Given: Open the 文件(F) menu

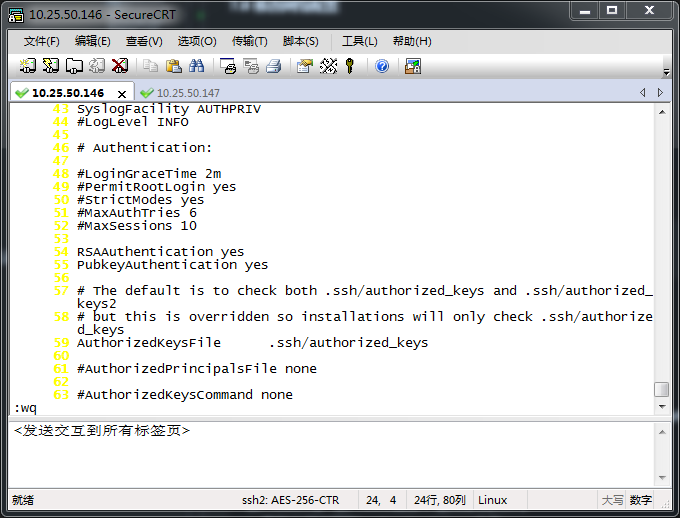Looking at the screenshot, I should coord(41,41).
